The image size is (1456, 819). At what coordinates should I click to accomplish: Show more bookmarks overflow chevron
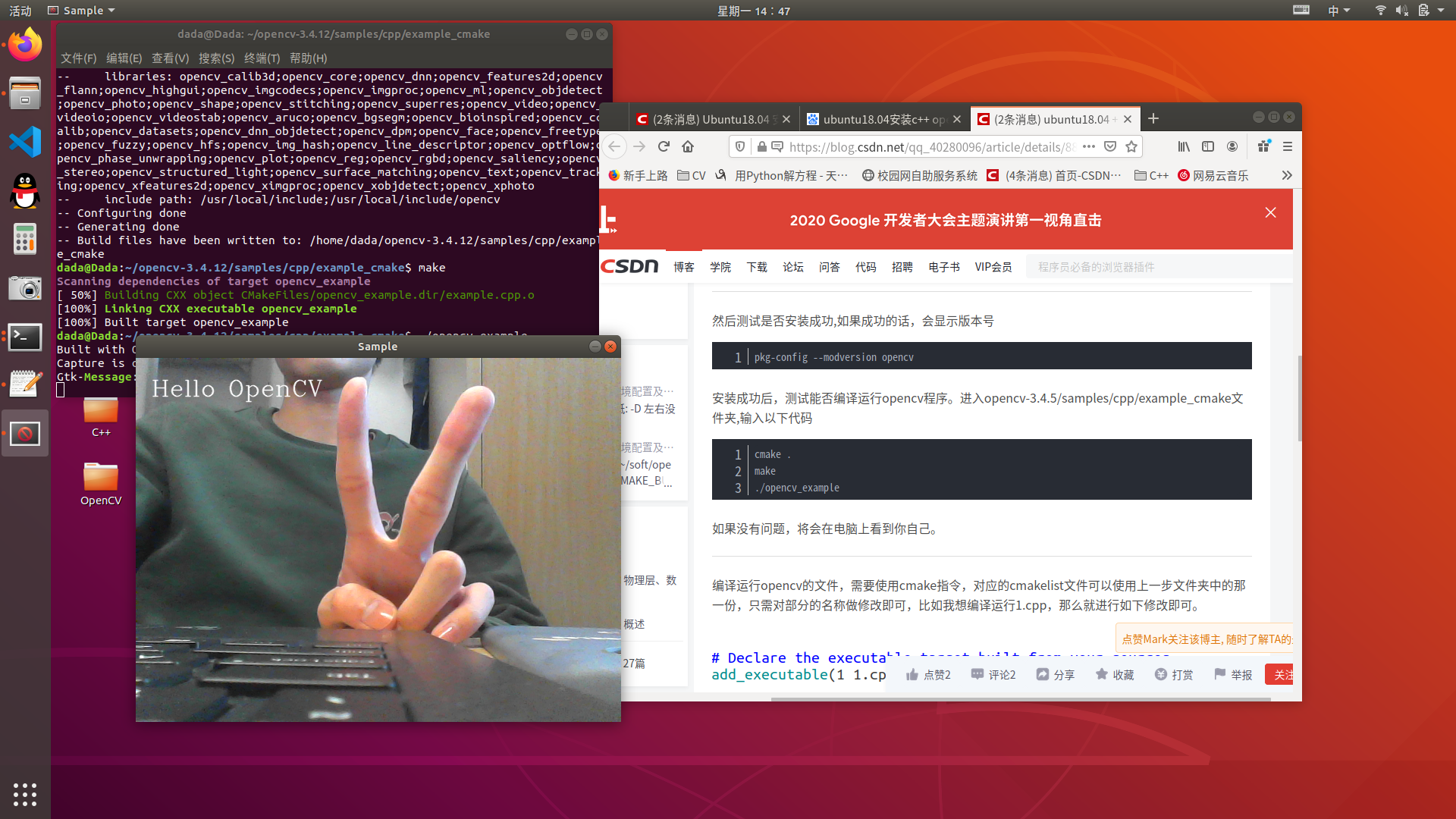coord(1287,175)
